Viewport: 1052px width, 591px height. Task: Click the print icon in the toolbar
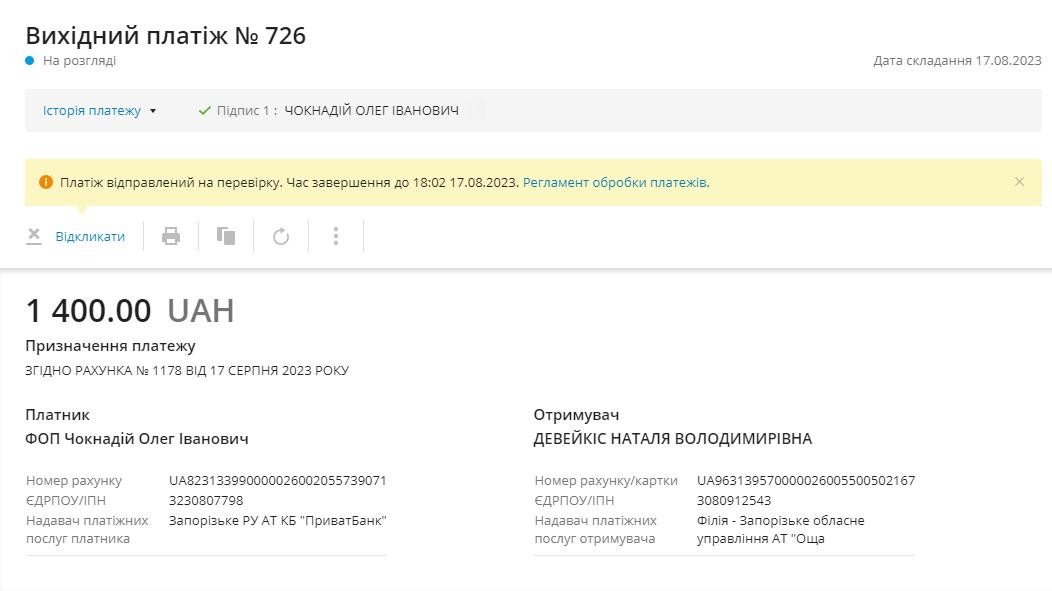pos(171,236)
